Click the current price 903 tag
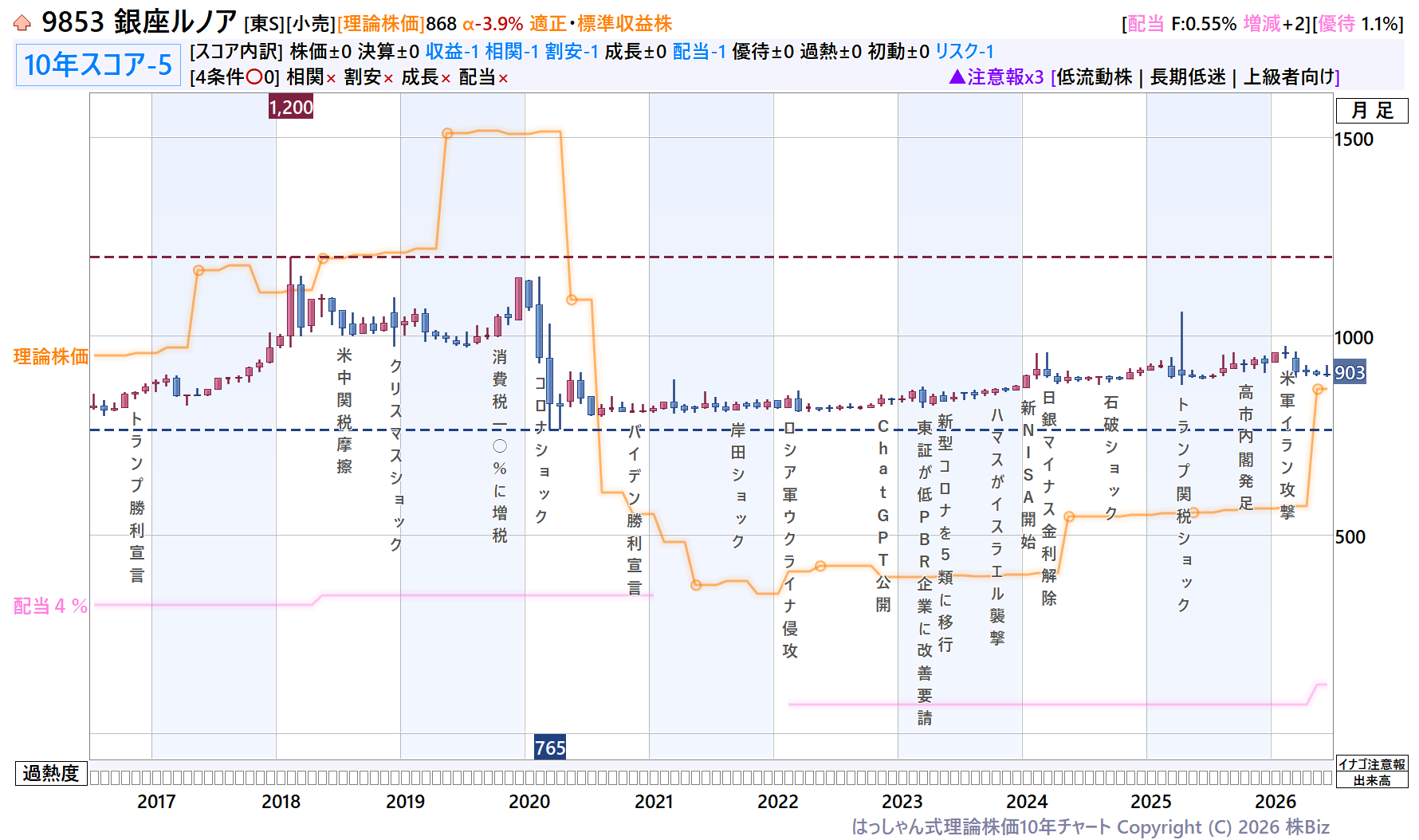Screen dimensions: 1419x840 tap(1350, 372)
